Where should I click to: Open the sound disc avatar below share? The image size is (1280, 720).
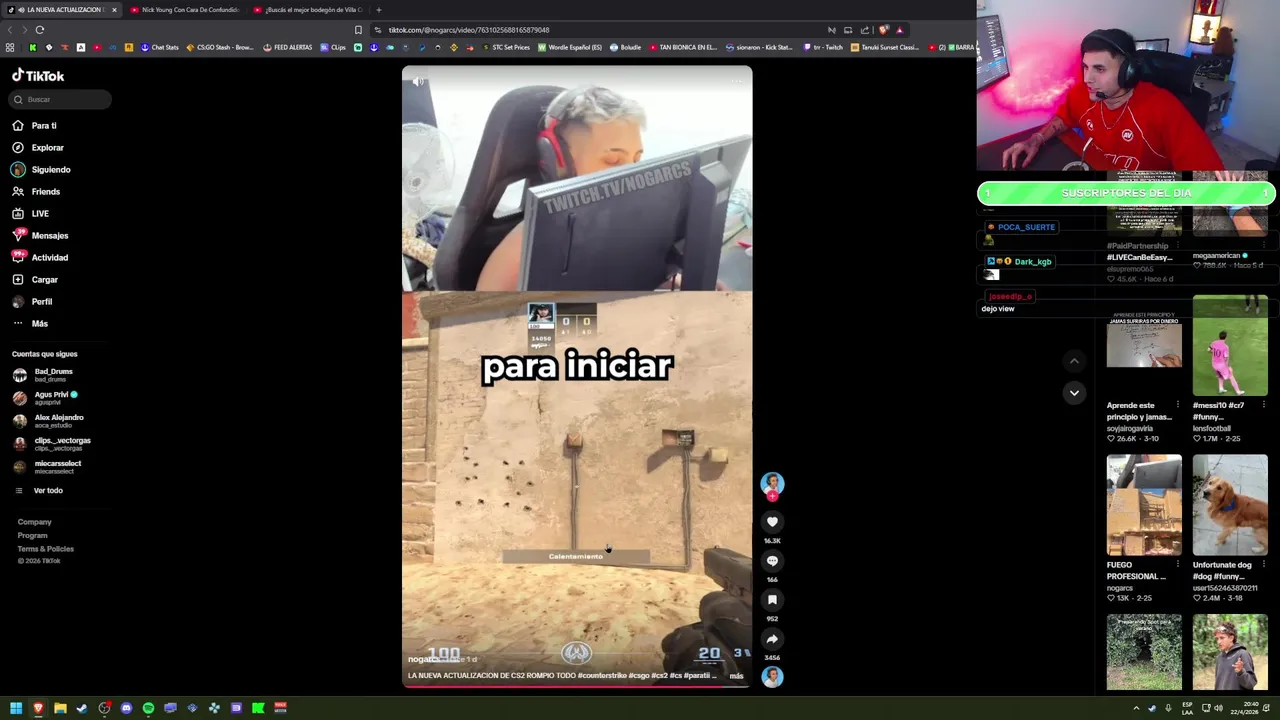coord(772,677)
